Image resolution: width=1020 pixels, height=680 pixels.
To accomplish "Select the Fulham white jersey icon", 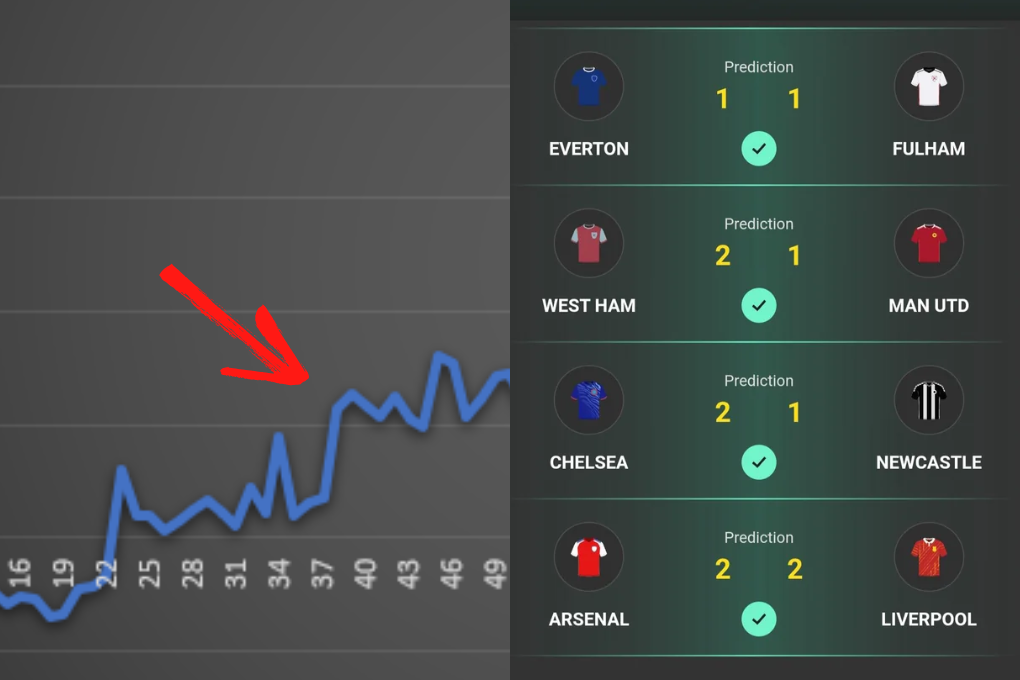I will pyautogui.click(x=928, y=87).
